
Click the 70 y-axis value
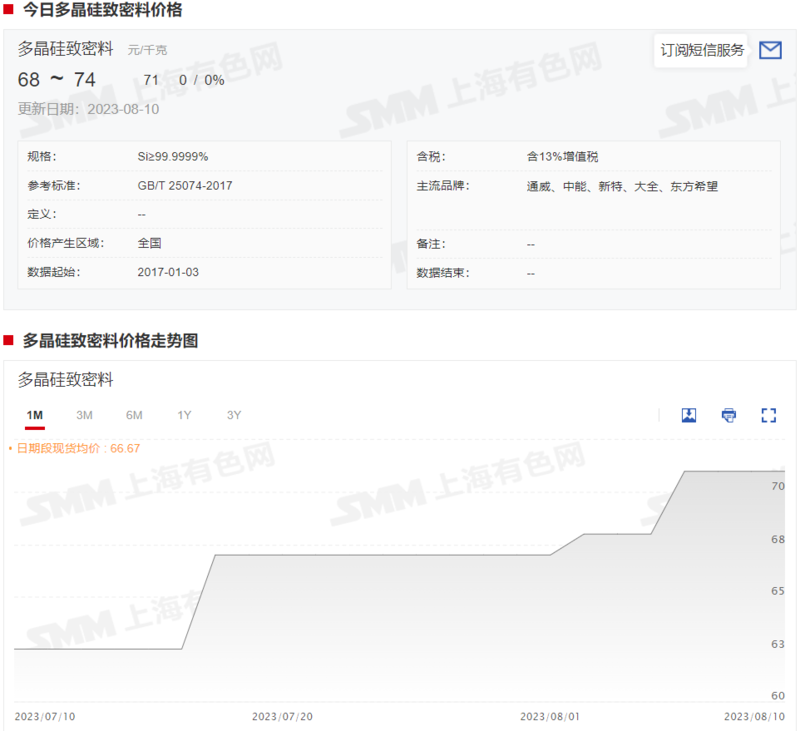[778, 486]
